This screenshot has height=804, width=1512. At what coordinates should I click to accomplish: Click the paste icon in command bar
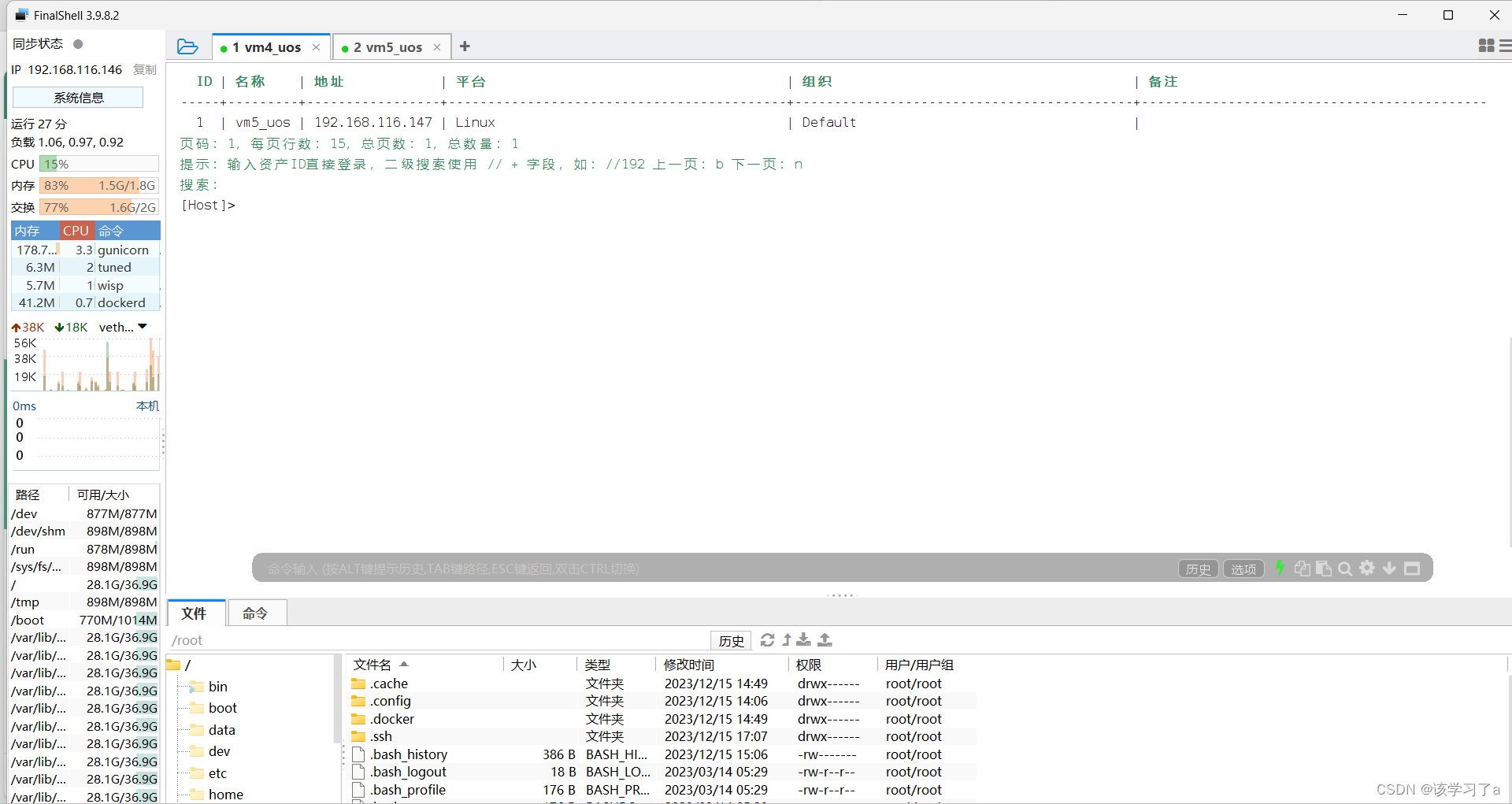click(x=1324, y=568)
